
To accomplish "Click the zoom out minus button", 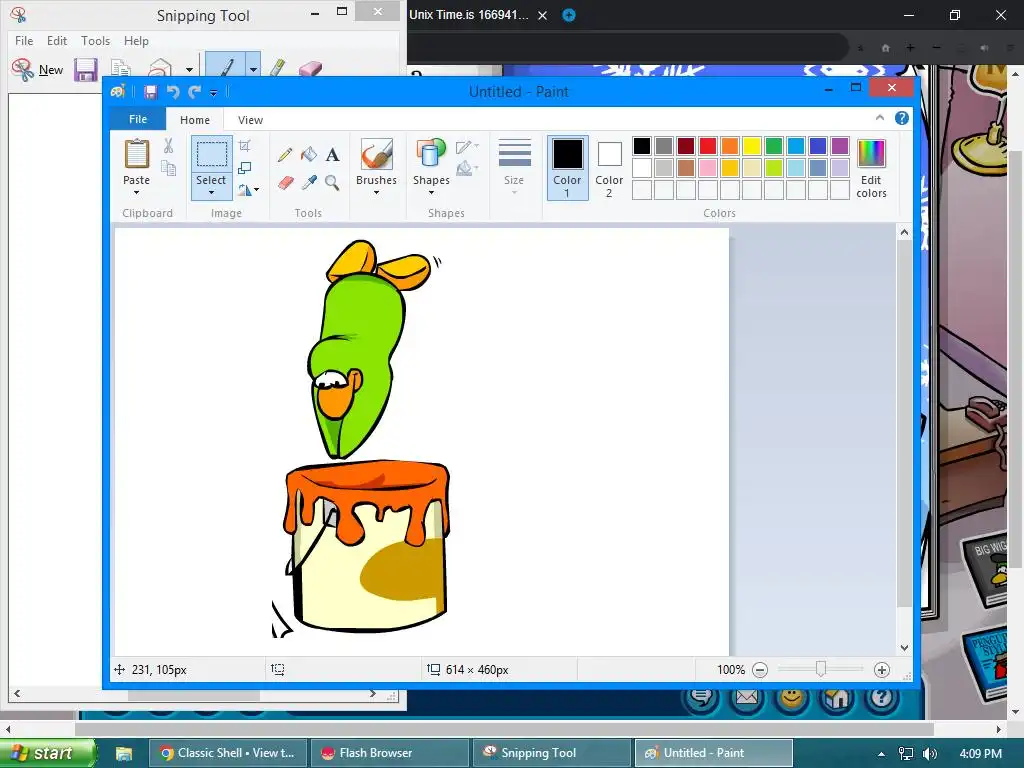I will click(760, 669).
